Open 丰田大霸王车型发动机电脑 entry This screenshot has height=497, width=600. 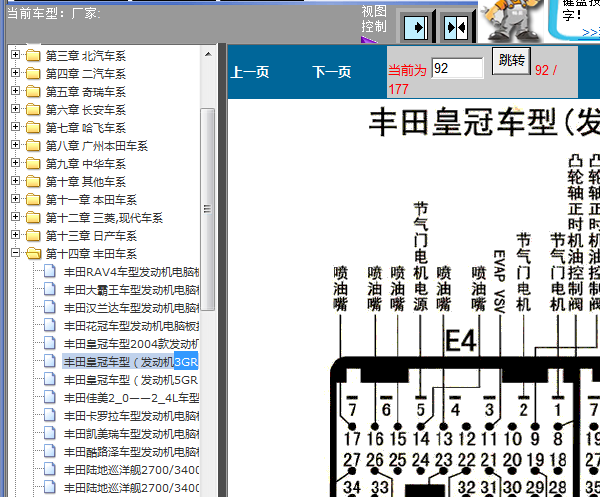pyautogui.click(x=131, y=290)
